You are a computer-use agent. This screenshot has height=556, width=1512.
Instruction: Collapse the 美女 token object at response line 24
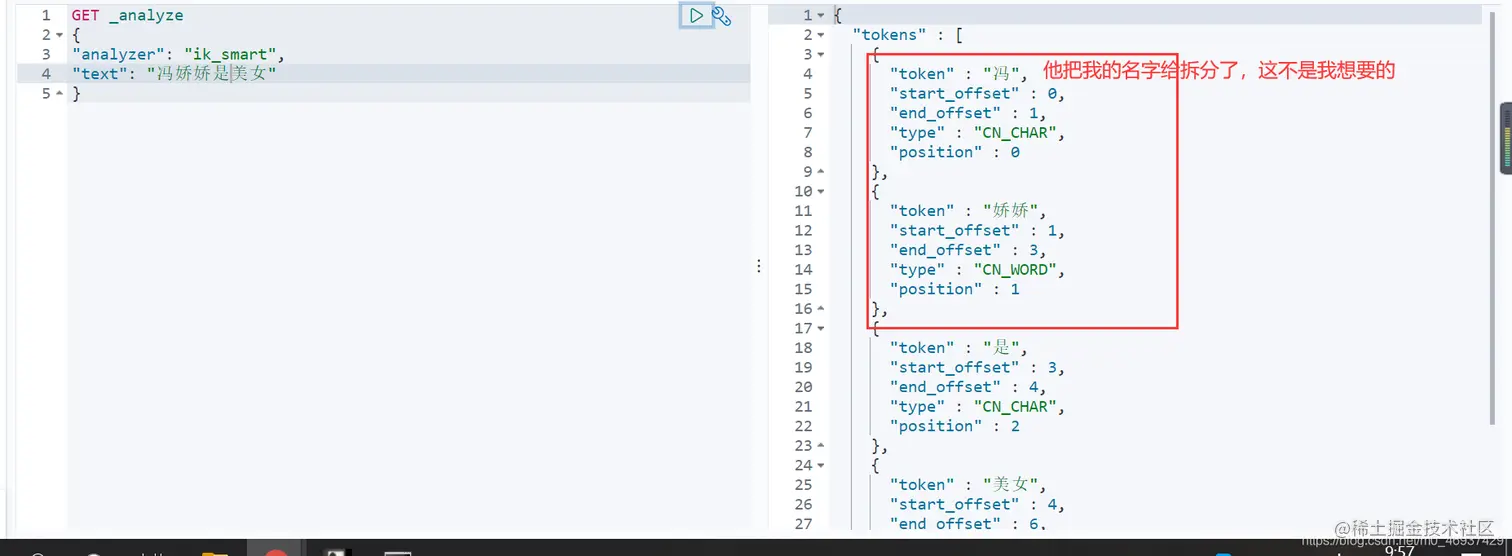click(821, 465)
